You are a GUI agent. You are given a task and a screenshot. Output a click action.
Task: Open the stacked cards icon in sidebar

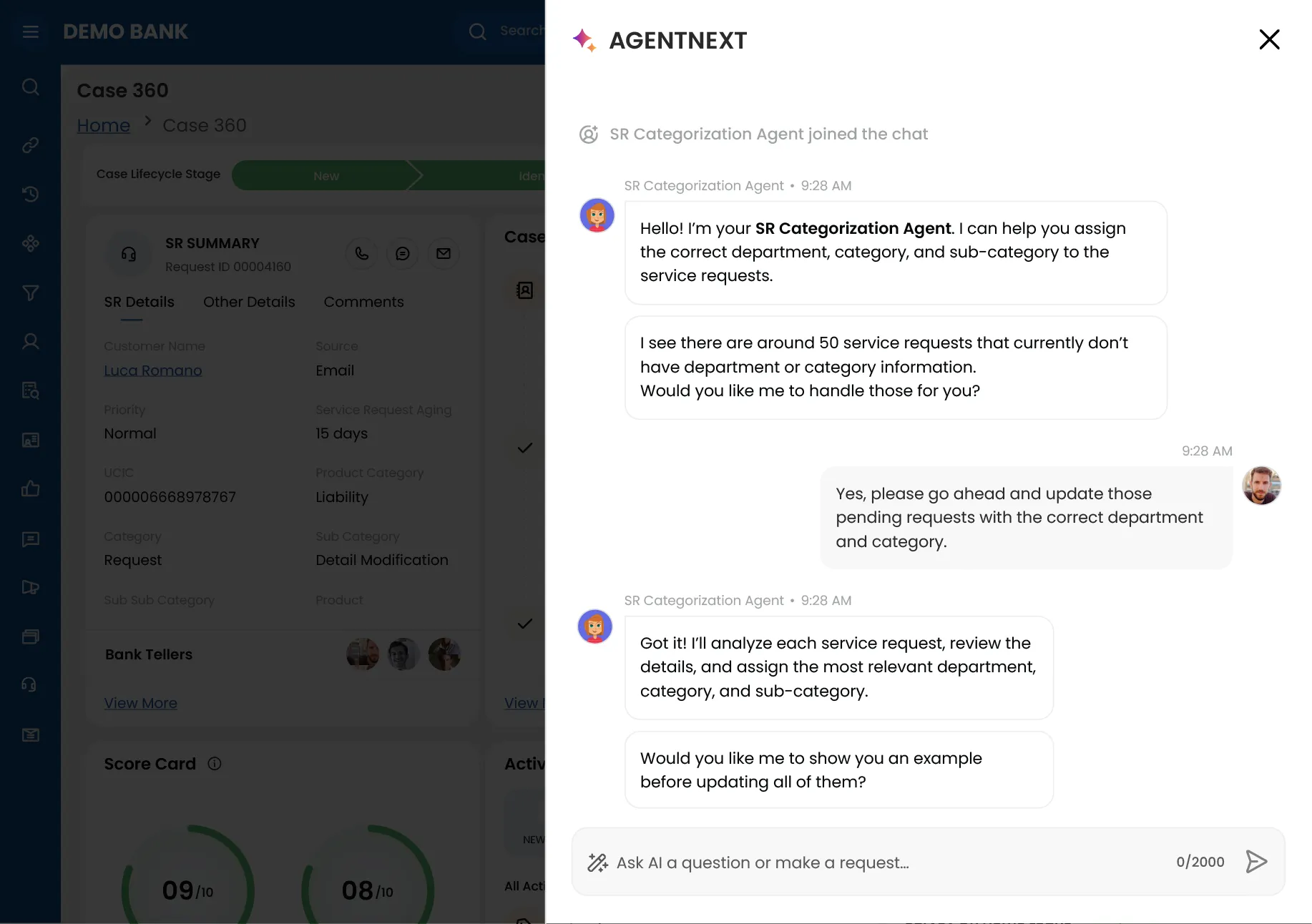[x=30, y=637]
